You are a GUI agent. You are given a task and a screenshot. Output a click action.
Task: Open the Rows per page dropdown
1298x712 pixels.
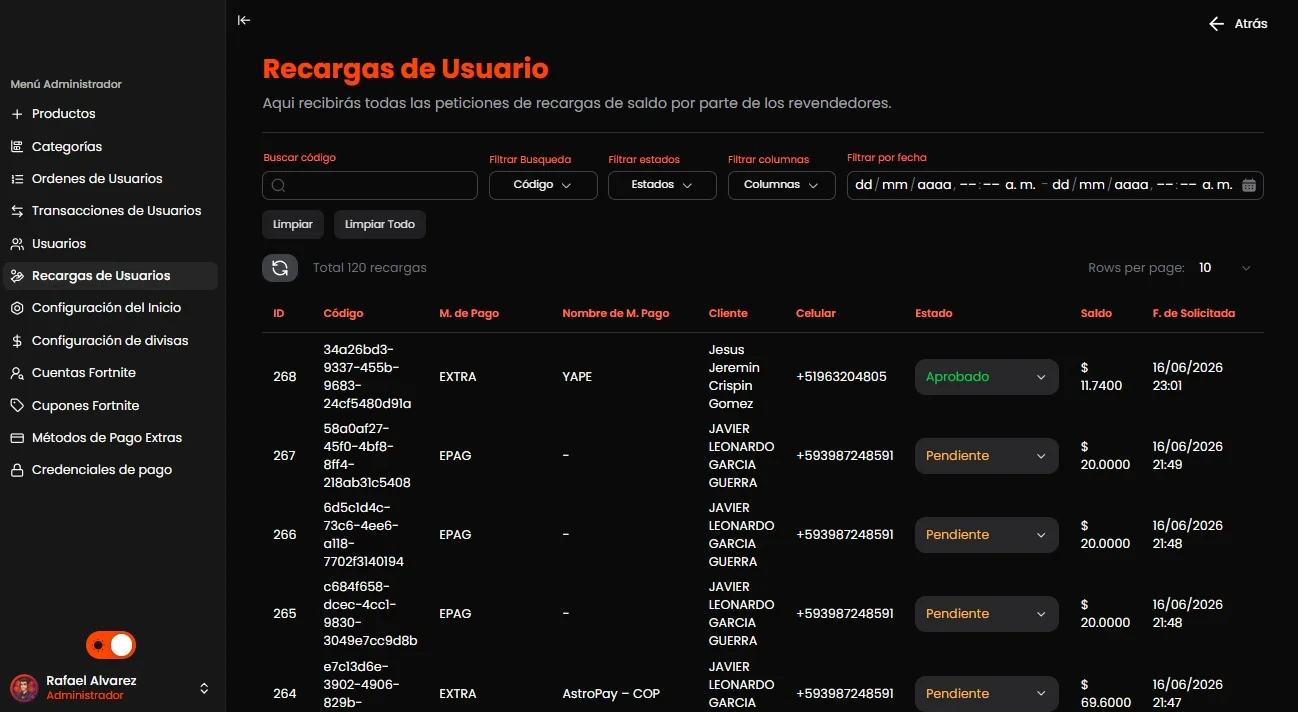[1225, 268]
